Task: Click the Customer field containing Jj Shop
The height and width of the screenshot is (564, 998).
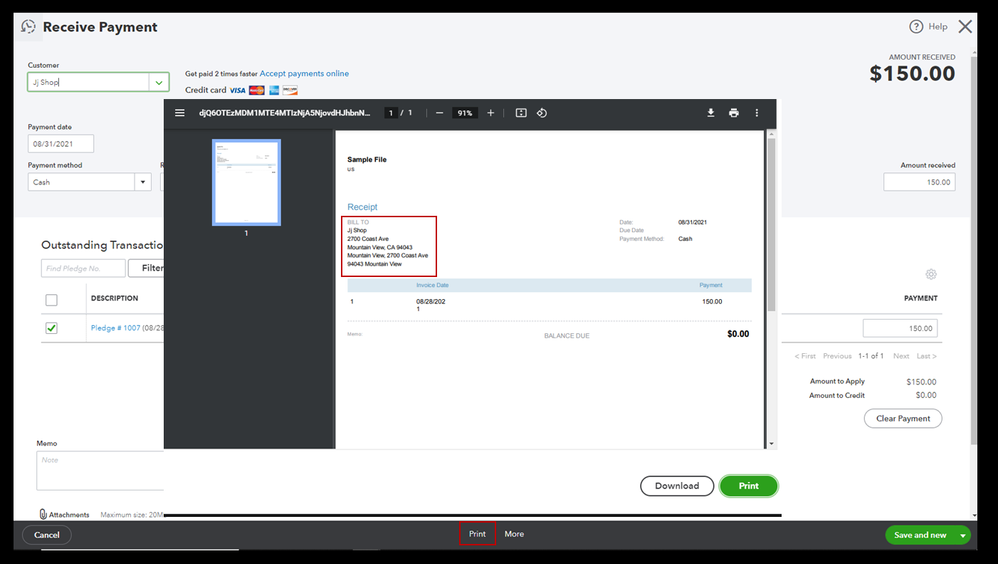Action: (x=88, y=82)
